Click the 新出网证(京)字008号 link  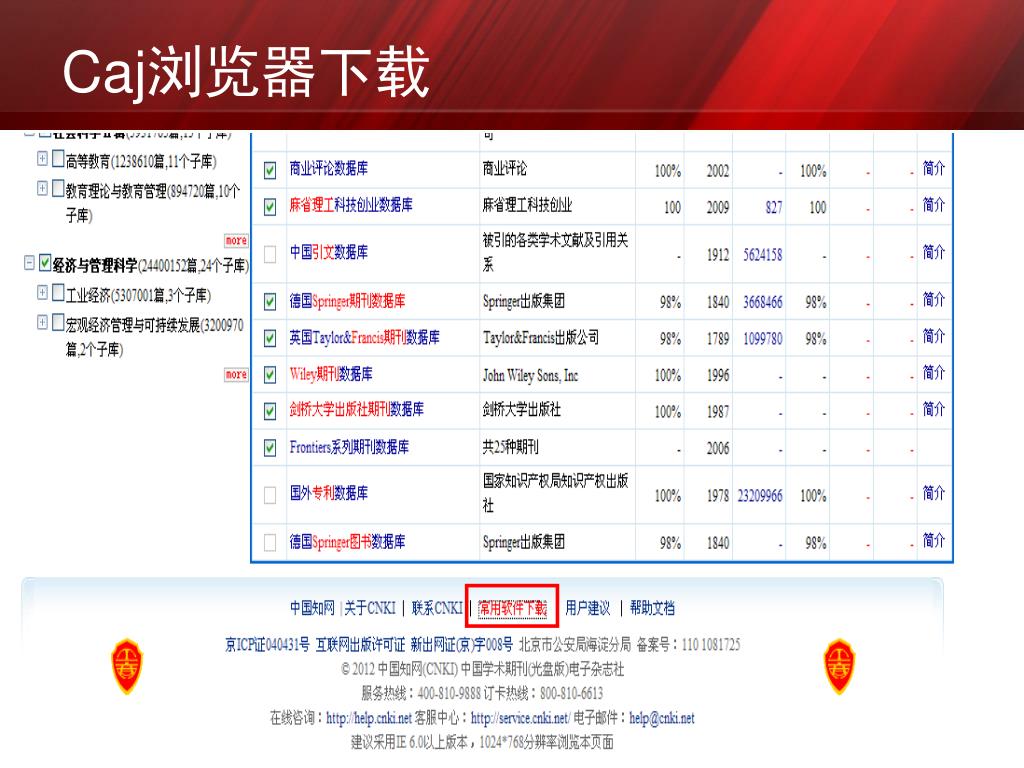click(x=462, y=645)
